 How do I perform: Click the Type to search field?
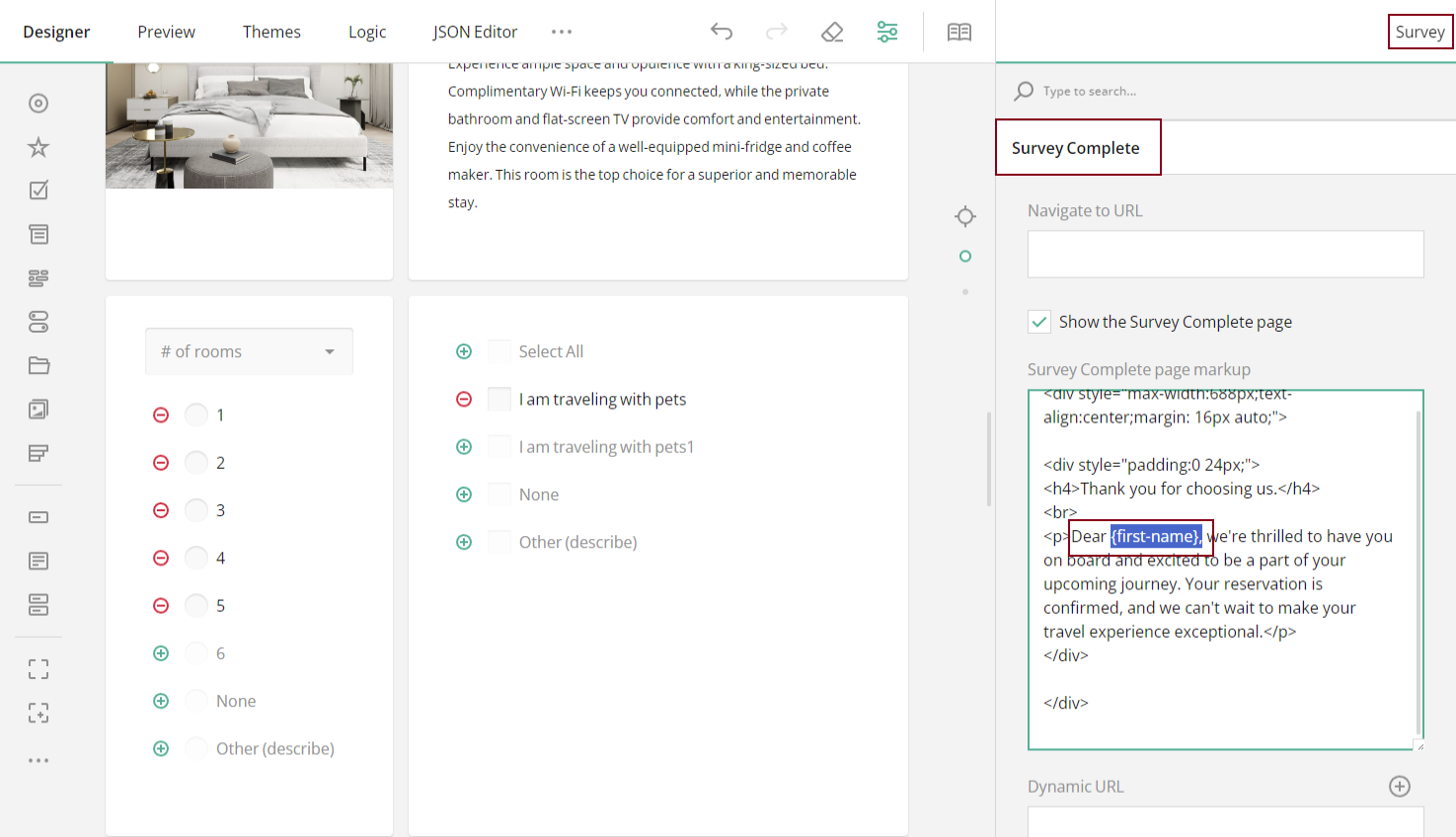coord(1135,90)
